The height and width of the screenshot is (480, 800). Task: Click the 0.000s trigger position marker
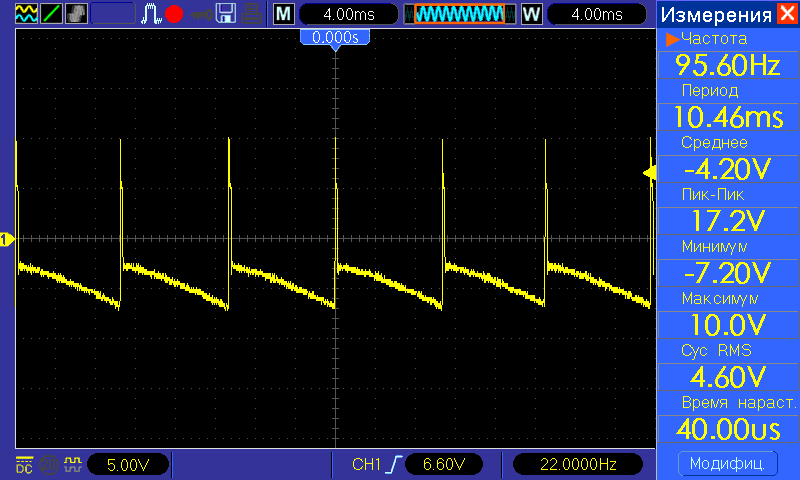tap(335, 37)
